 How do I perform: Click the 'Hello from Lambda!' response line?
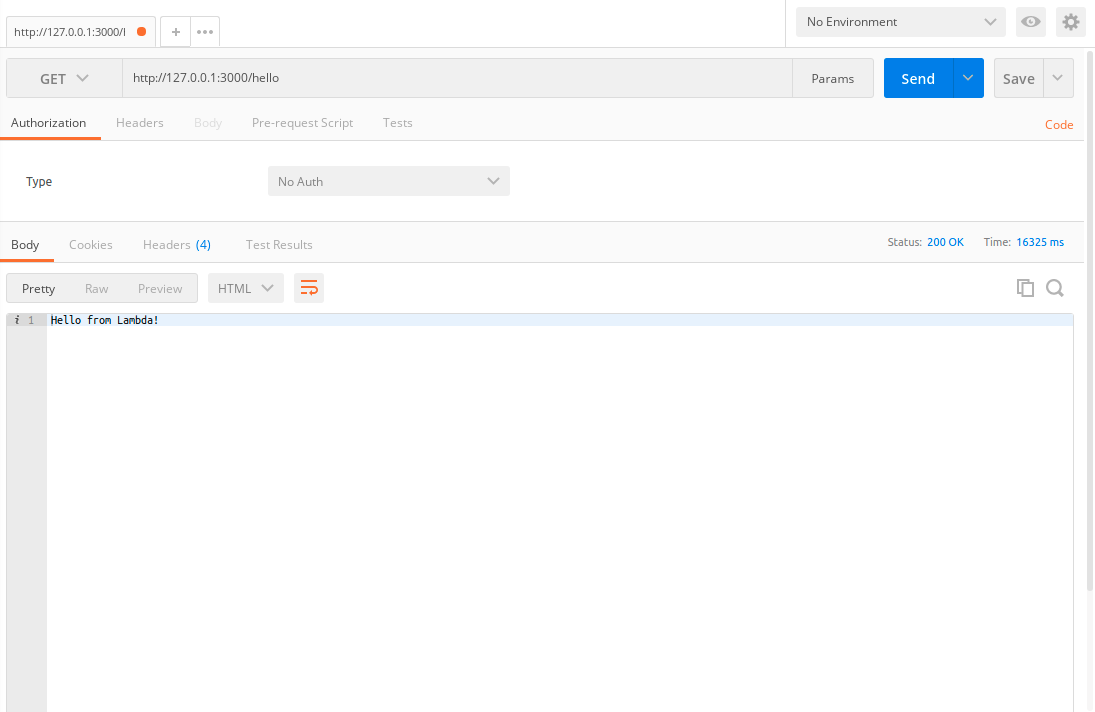pyautogui.click(x=105, y=320)
